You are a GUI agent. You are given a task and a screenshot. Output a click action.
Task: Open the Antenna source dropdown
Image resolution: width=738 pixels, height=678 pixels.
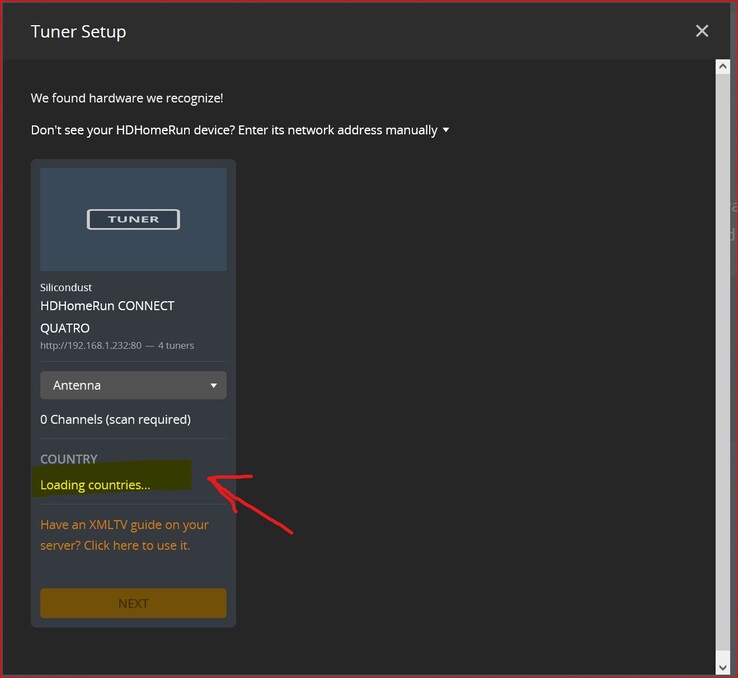click(133, 385)
